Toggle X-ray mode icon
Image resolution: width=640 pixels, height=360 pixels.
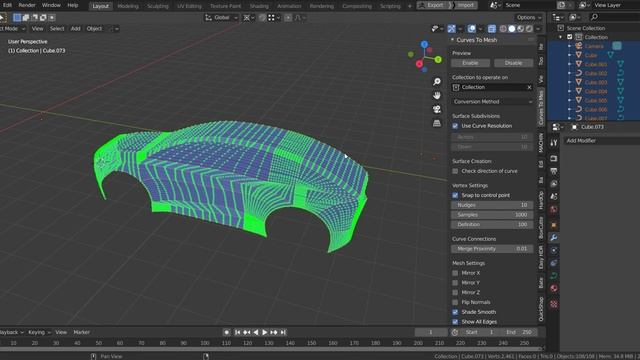[x=492, y=29]
